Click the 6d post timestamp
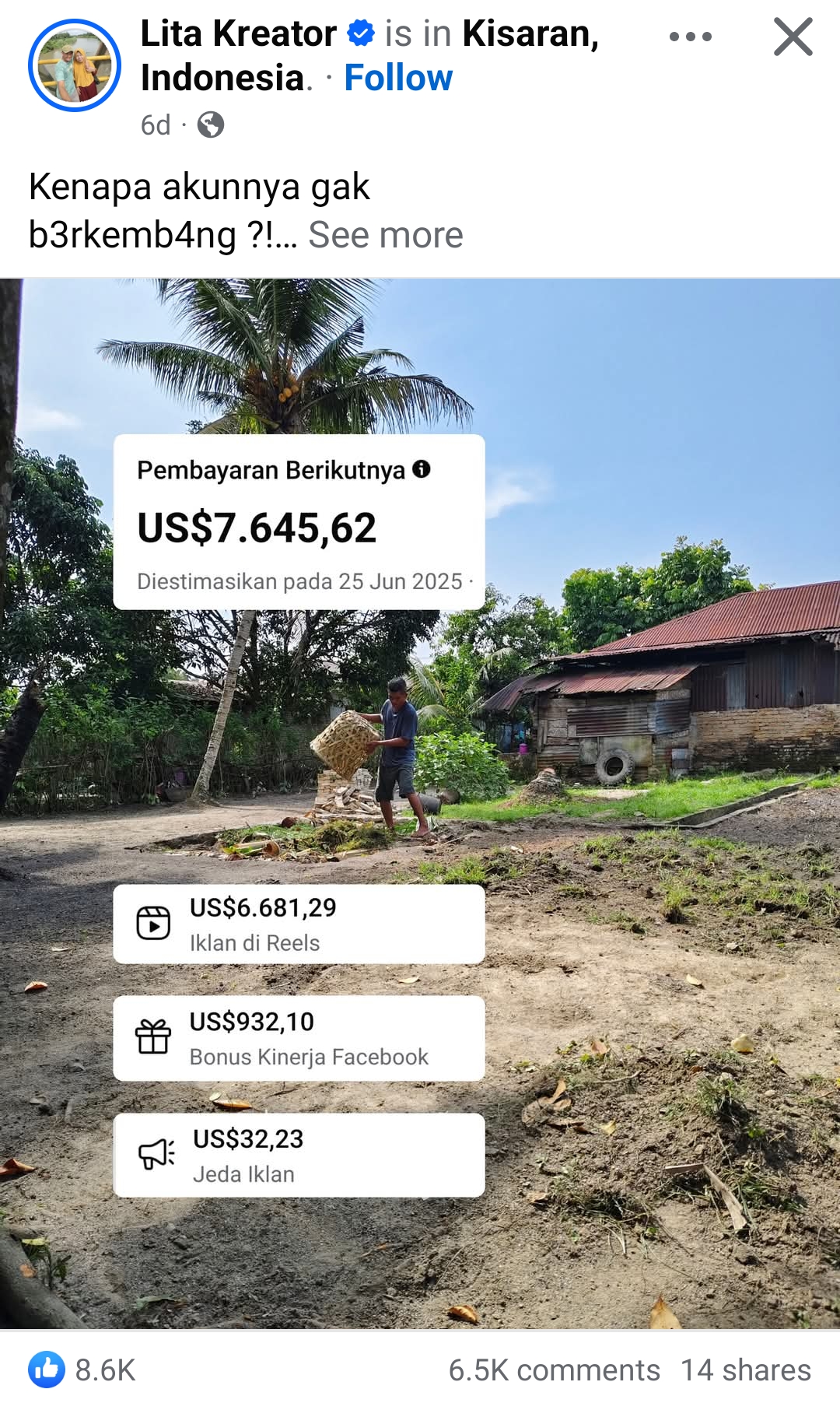Screen dimensions: 840x1403 point(156,125)
